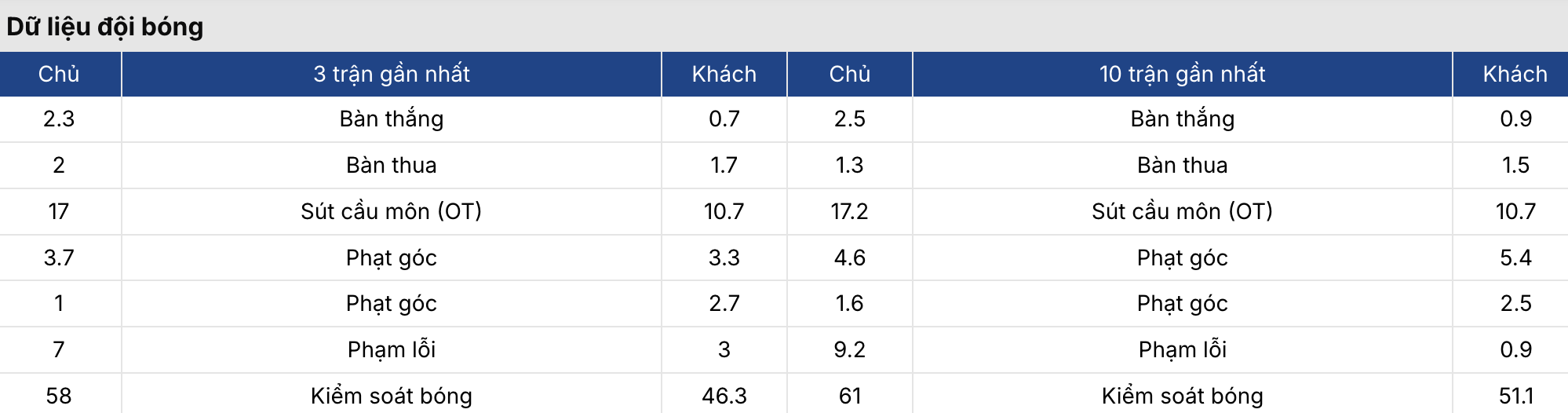Click "Sút cầu môn (OT)" in the 3 trận table
This screenshot has height=413, width=1568.
[x=392, y=211]
